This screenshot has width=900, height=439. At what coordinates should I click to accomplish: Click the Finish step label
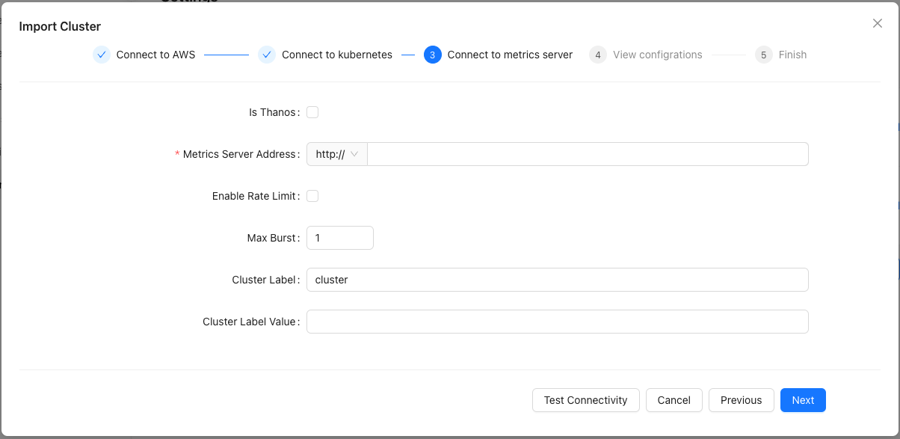792,55
